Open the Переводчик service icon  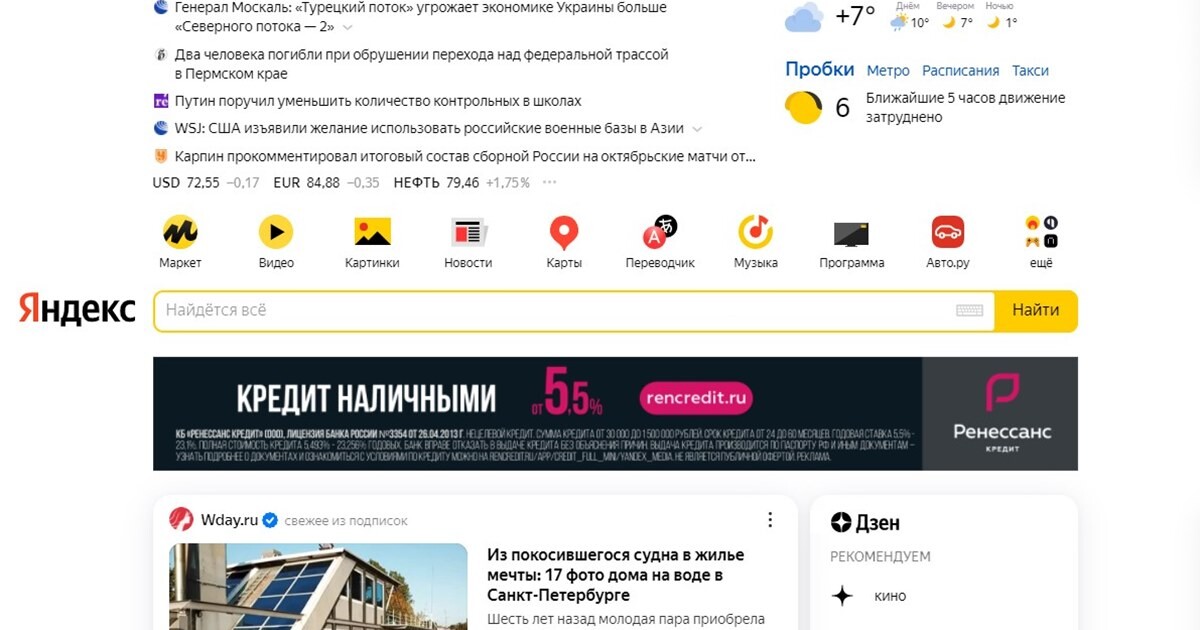click(x=660, y=233)
